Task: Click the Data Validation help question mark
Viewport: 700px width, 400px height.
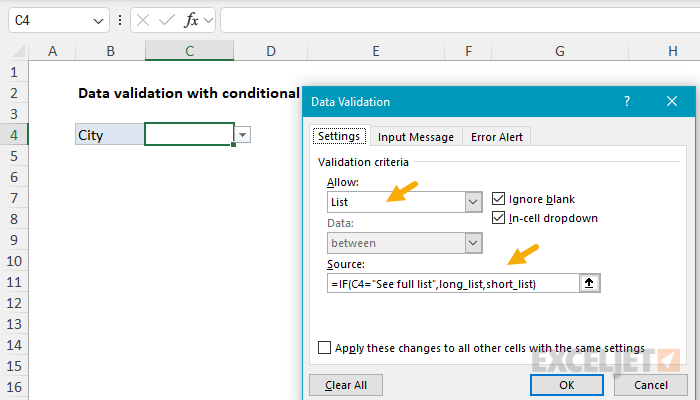Action: (x=627, y=101)
